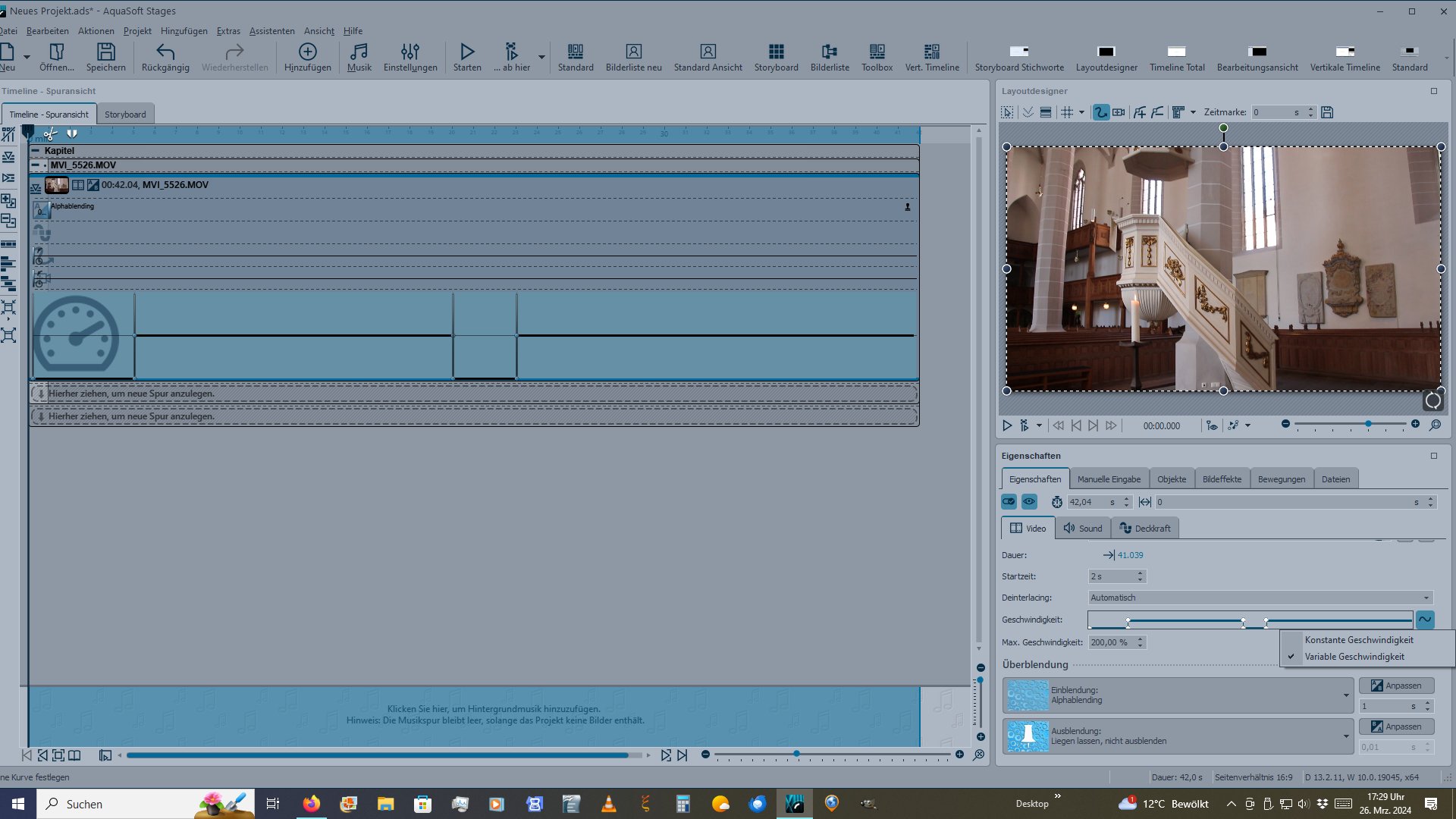Click the timeline zoom slider at bottom

796,755
